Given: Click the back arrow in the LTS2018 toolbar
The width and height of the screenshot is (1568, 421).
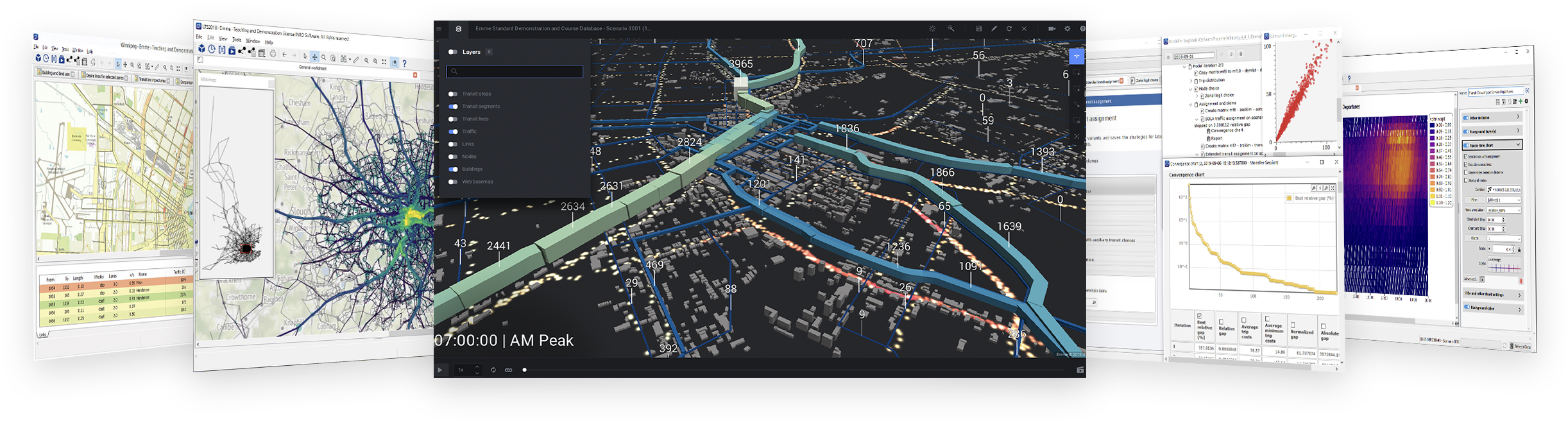Looking at the screenshot, I should (x=285, y=55).
